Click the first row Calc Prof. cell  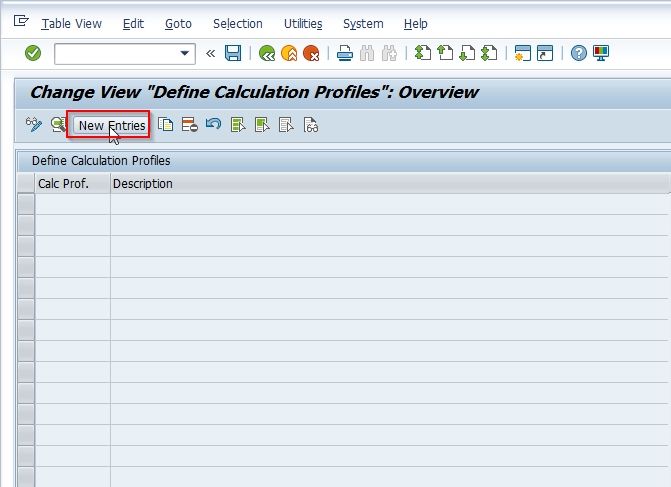[x=73, y=204]
